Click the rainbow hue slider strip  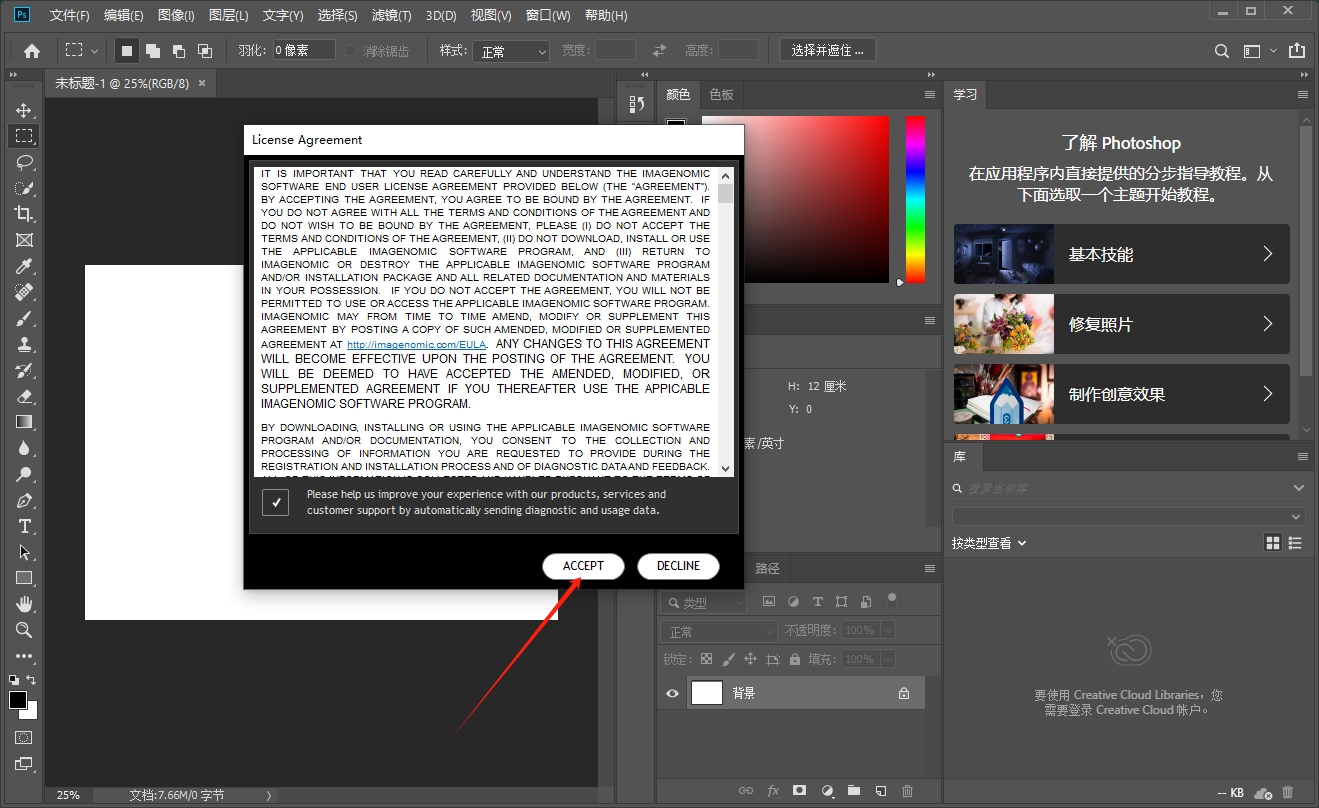pos(915,200)
